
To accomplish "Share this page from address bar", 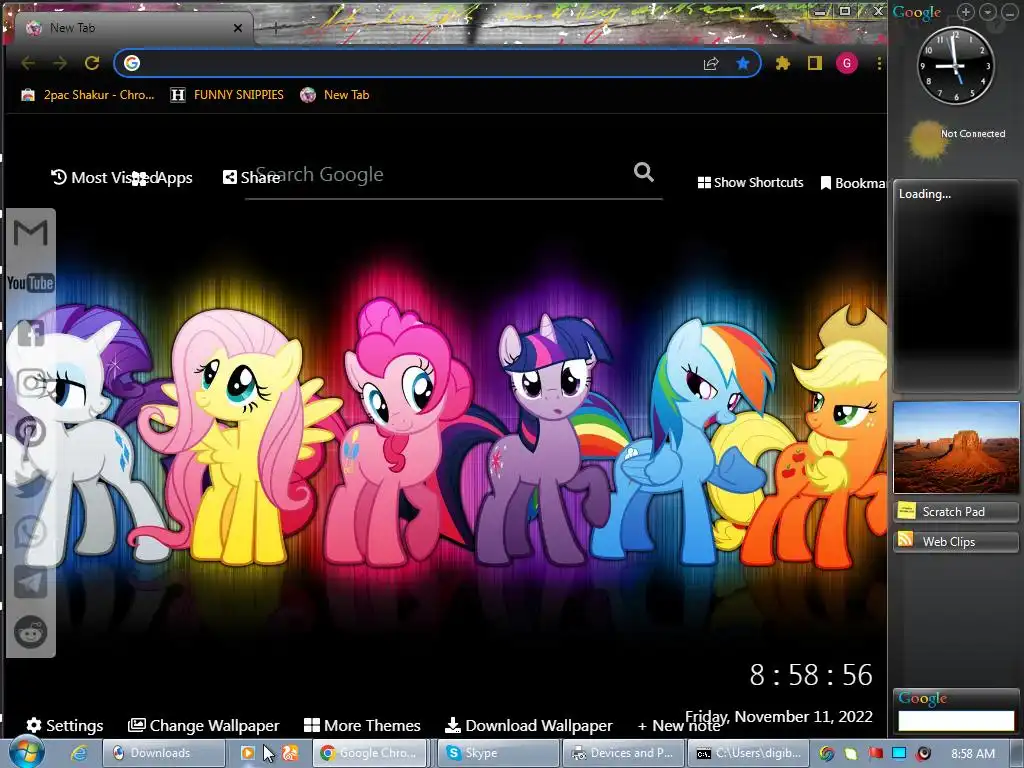I will (711, 63).
